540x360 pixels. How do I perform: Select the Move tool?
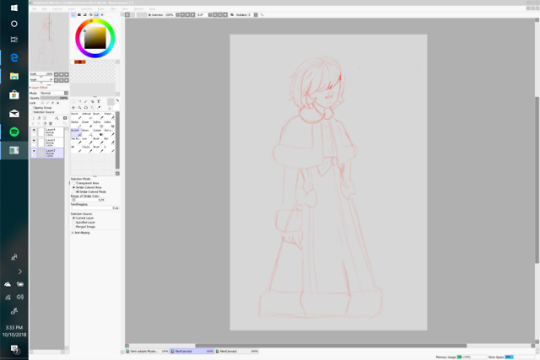[73, 108]
